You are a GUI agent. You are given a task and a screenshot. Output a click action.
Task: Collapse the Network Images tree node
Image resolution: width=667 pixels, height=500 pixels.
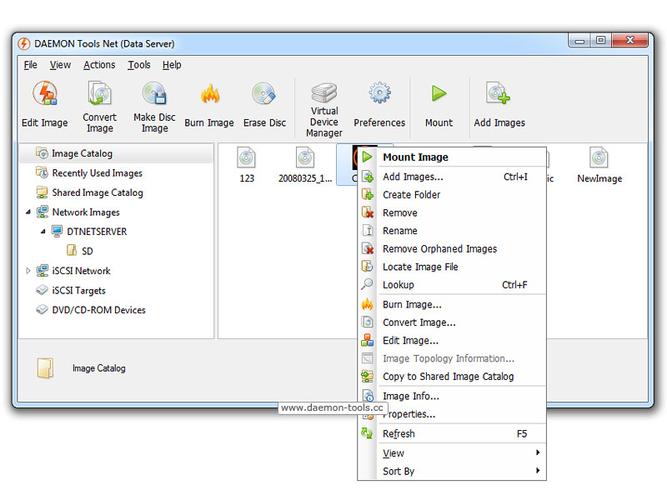click(28, 212)
